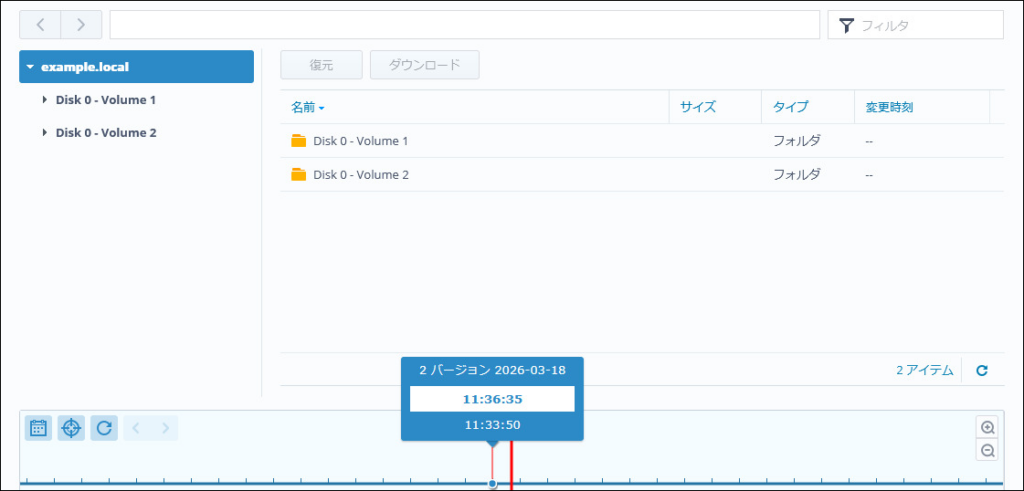This screenshot has height=491, width=1024.
Task: Click the timeline version marker dot
Action: 492,484
